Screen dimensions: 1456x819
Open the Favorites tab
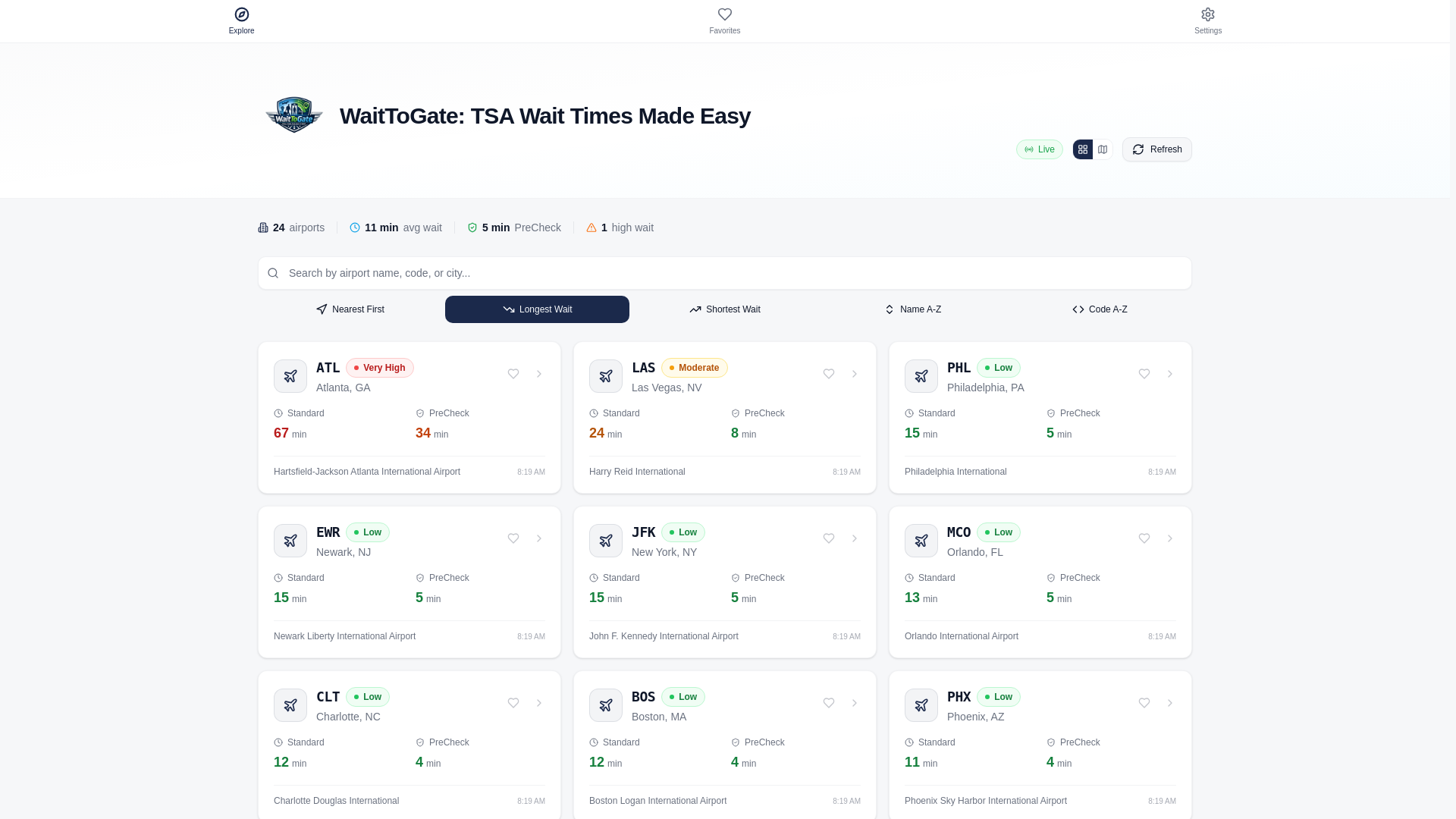click(725, 20)
